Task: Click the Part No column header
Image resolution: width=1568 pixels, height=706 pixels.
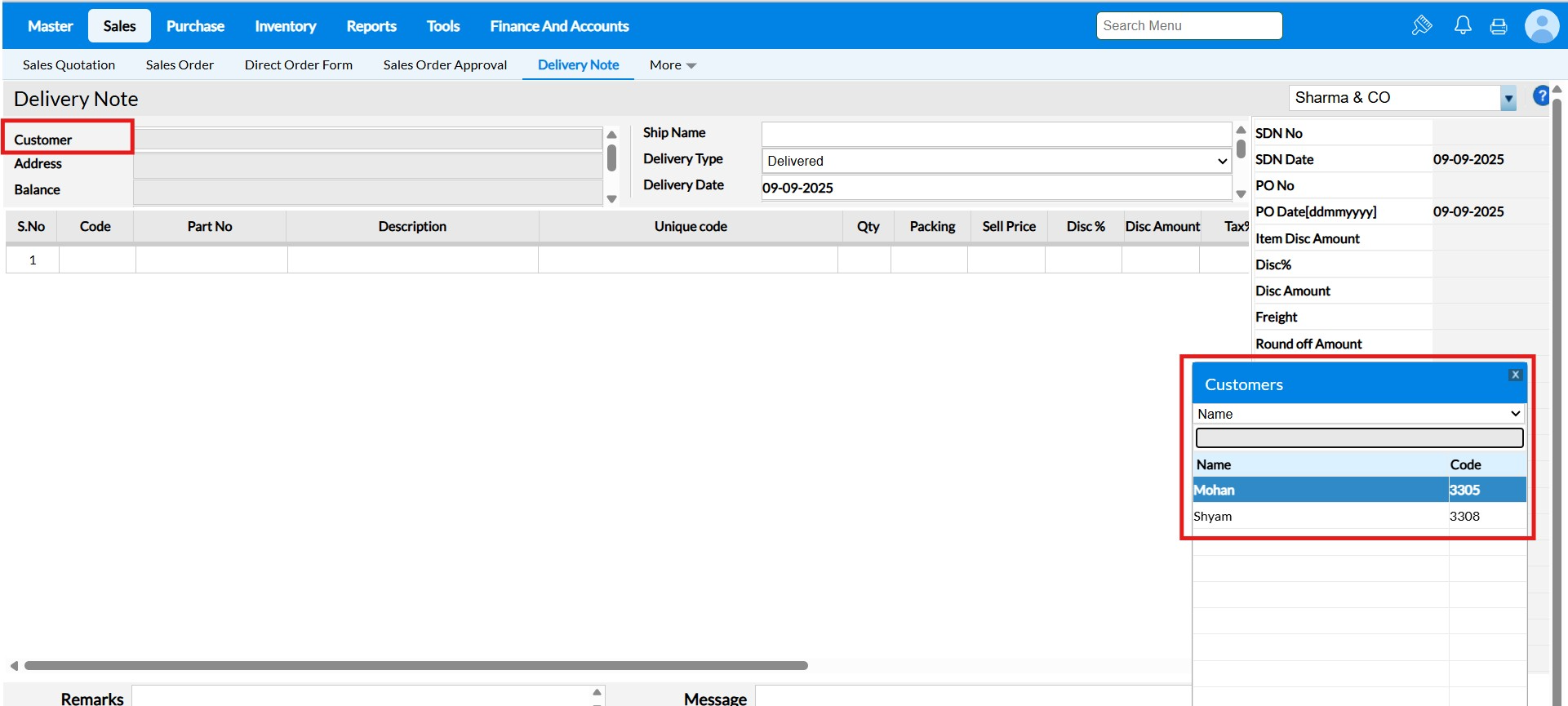Action: [210, 227]
